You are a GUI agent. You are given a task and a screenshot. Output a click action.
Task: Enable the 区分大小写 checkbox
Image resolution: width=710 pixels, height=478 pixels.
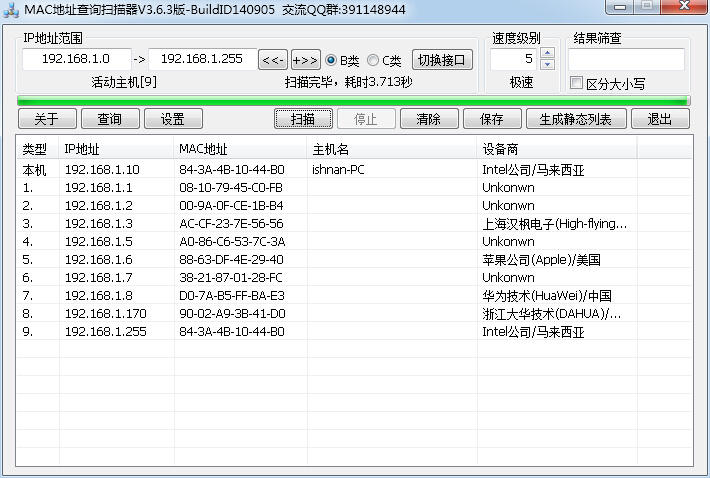coord(576,84)
